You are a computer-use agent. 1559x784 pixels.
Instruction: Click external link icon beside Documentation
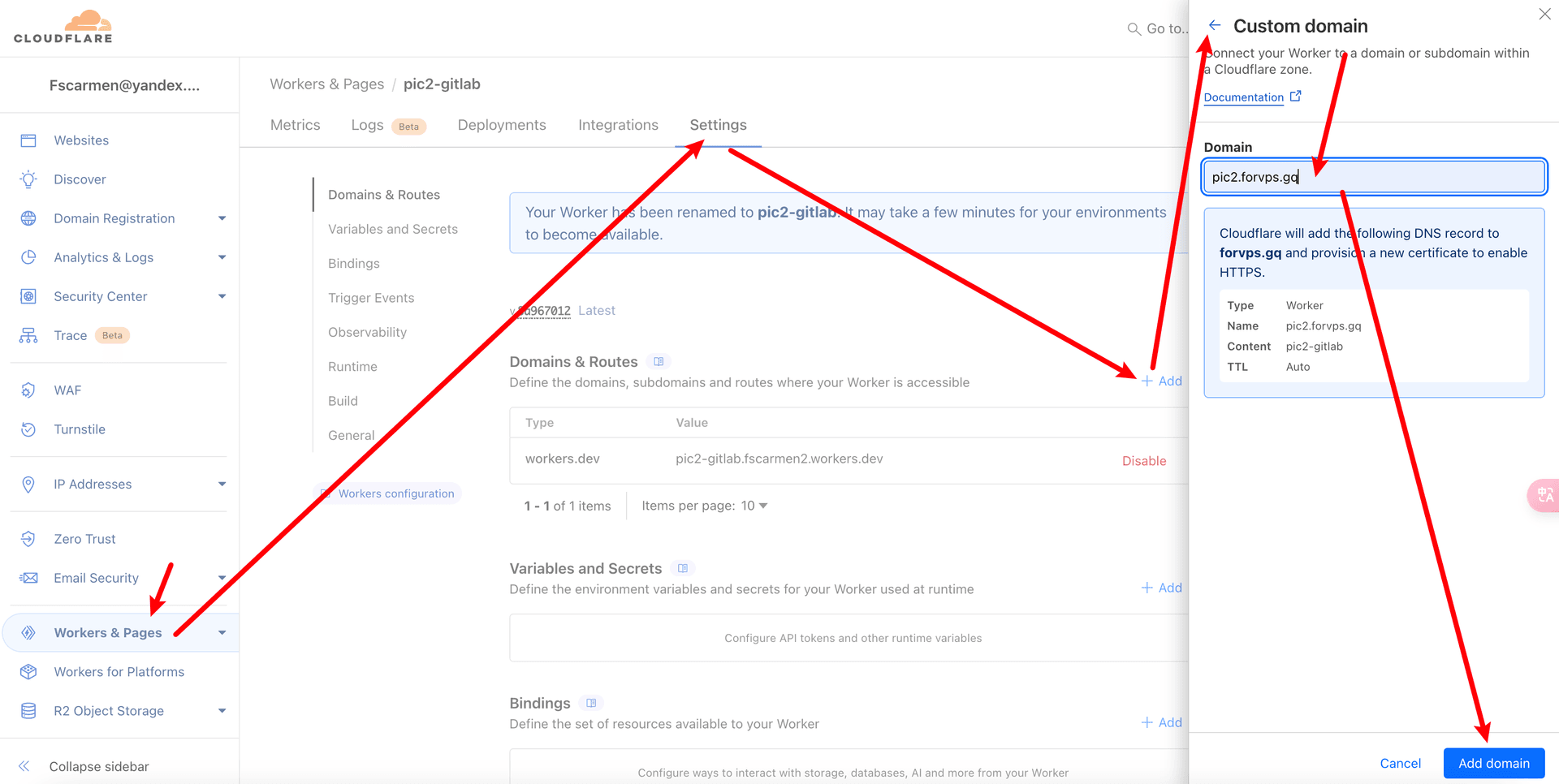pos(1296,97)
